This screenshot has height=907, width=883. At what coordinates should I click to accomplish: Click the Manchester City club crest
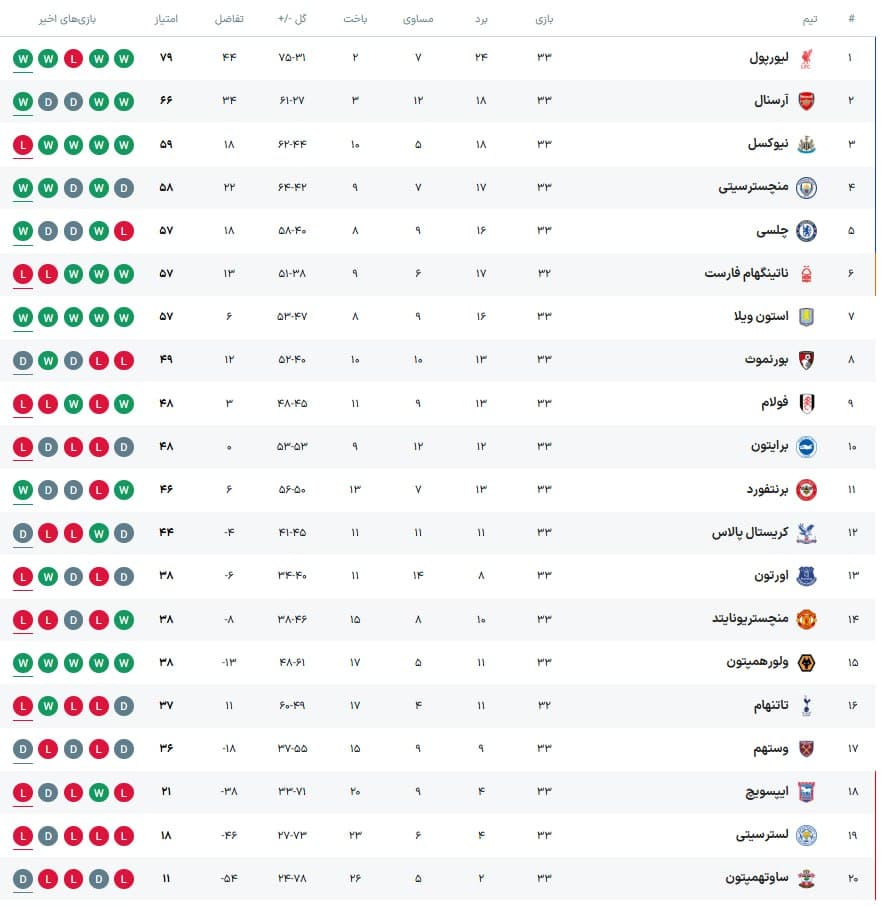[x=806, y=188]
